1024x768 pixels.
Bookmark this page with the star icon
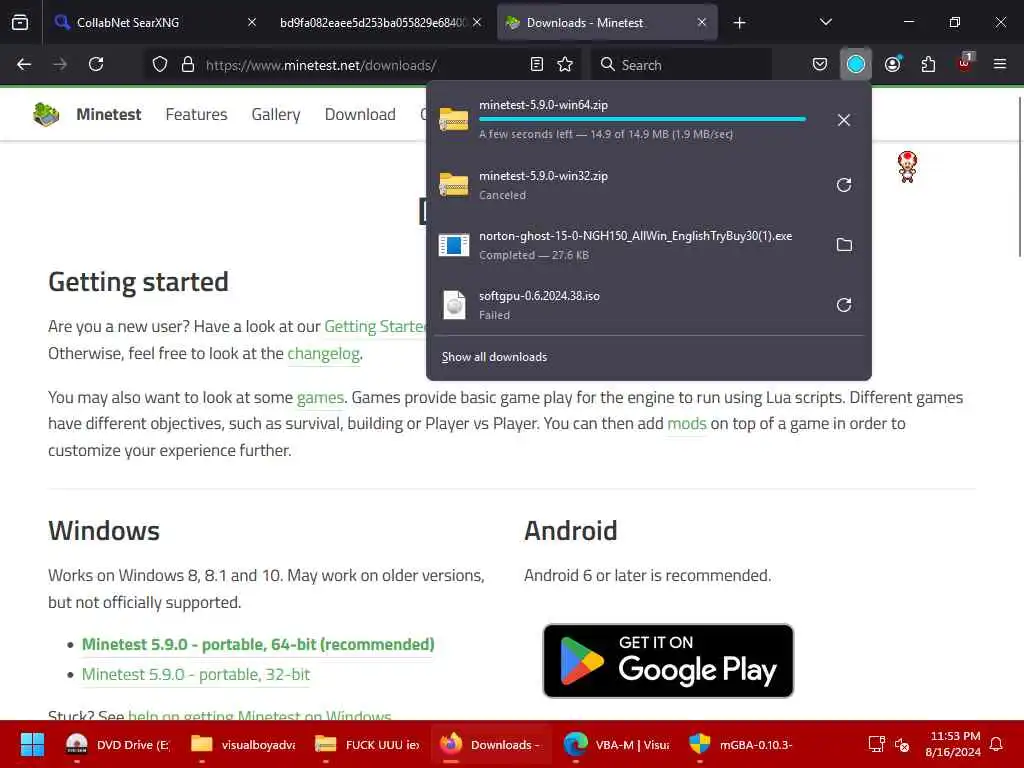tap(566, 65)
